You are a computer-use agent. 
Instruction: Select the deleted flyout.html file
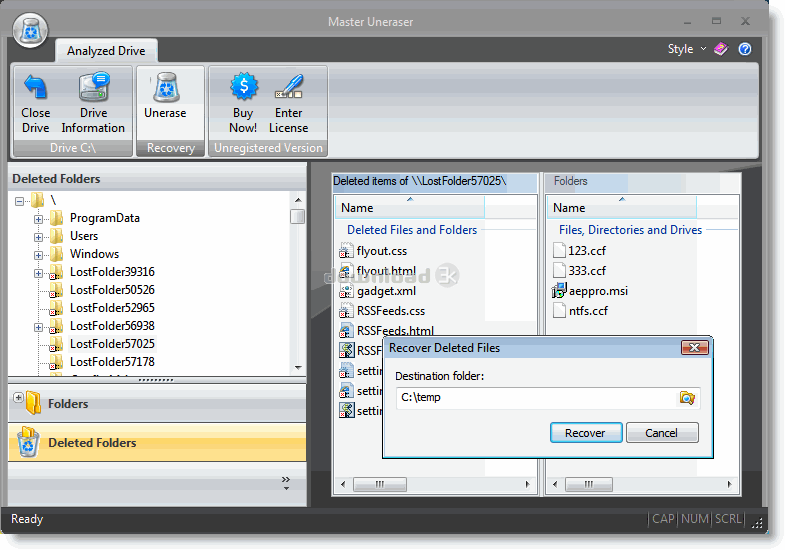coord(386,271)
